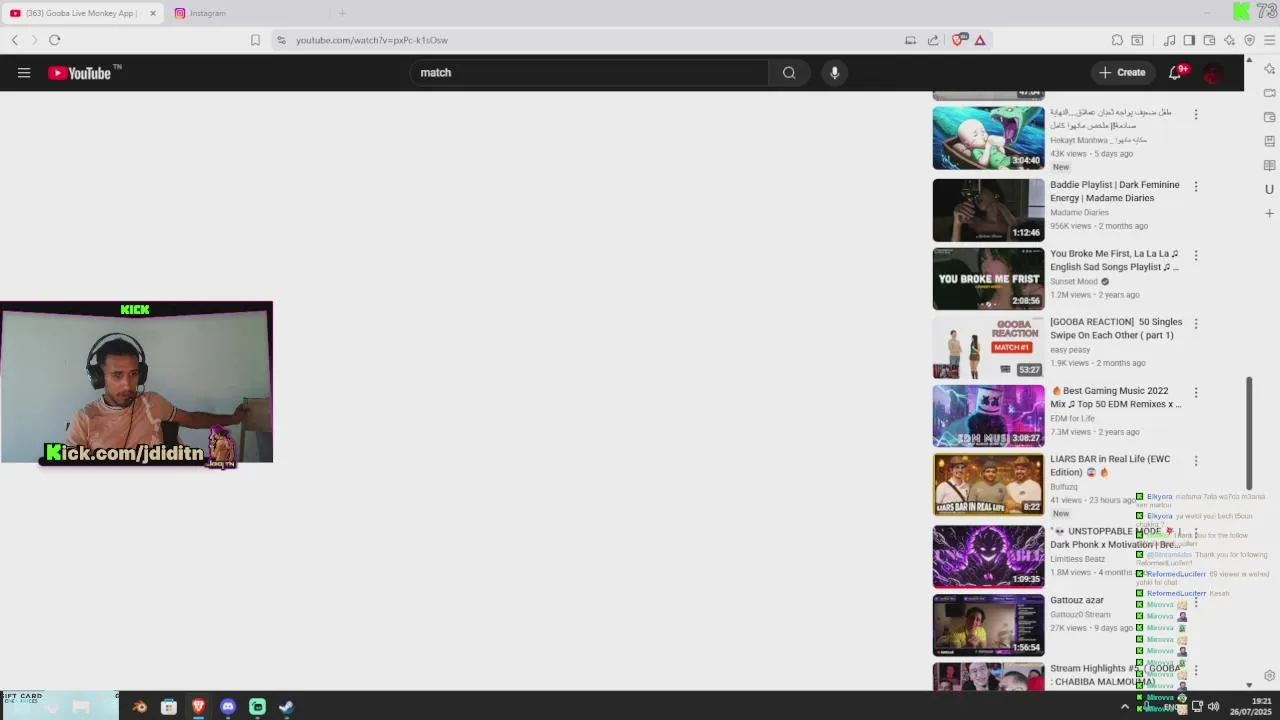Image resolution: width=1280 pixels, height=720 pixels.
Task: Open options menu for LIARS BAR video
Action: pyautogui.click(x=1195, y=461)
